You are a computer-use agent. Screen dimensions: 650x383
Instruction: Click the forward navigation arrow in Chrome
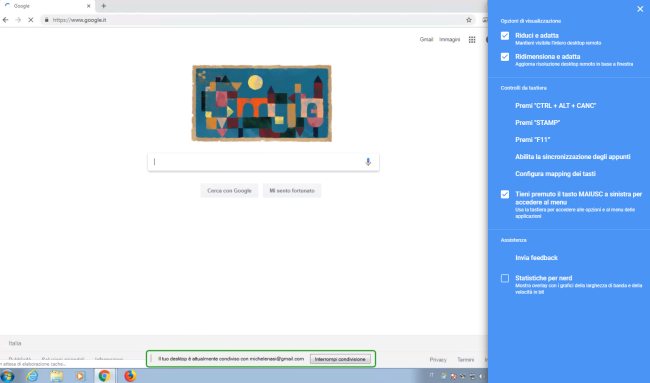[18, 20]
